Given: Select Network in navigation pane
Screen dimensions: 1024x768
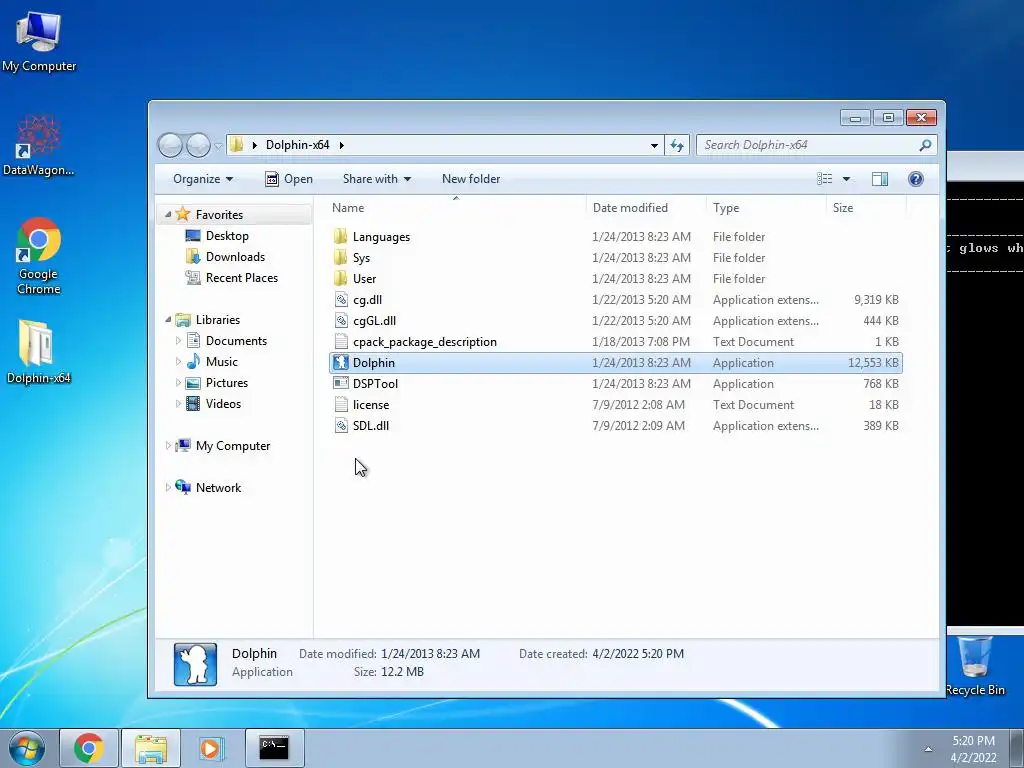Looking at the screenshot, I should (x=218, y=487).
